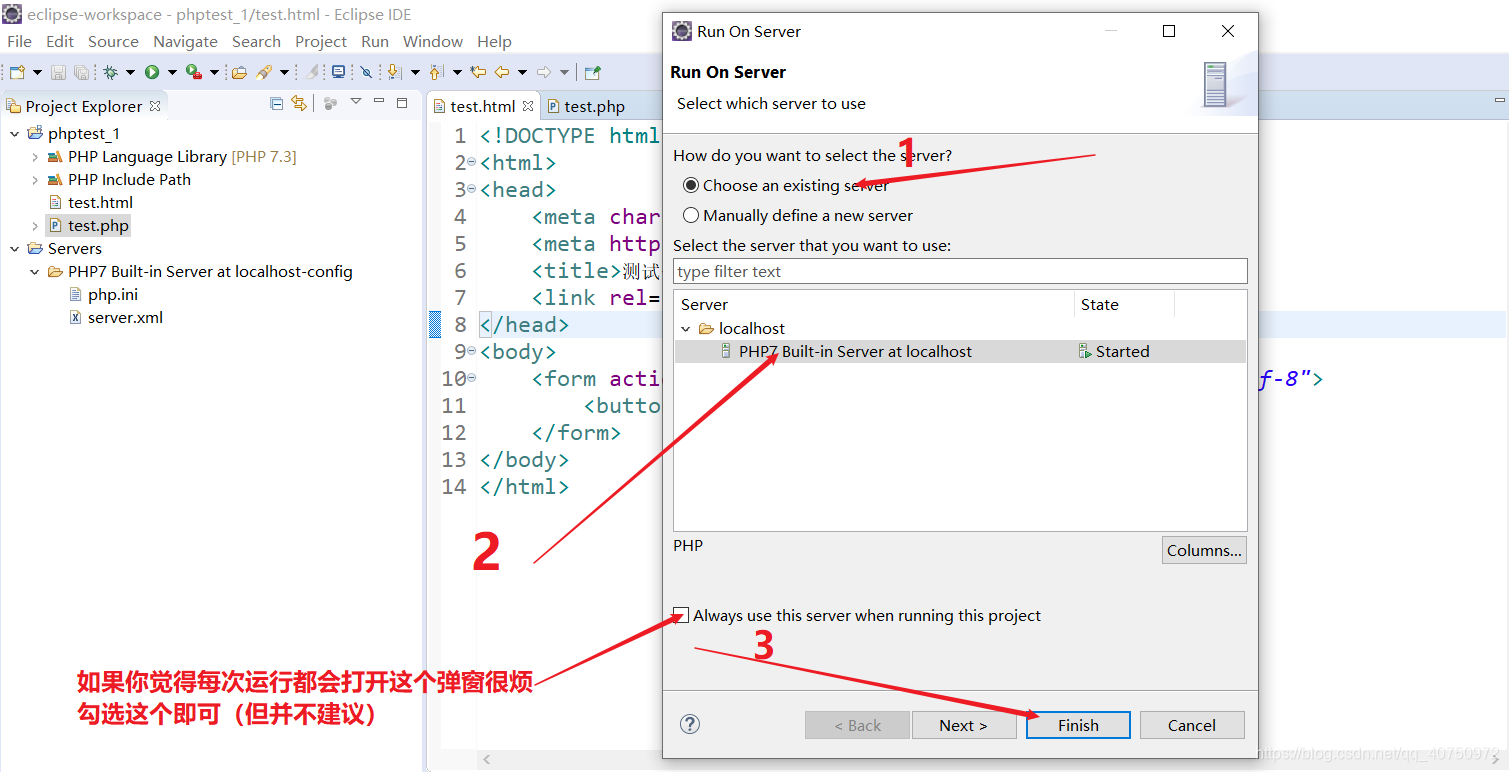
Task: Select server.xml in Project Explorer
Action: click(x=125, y=317)
